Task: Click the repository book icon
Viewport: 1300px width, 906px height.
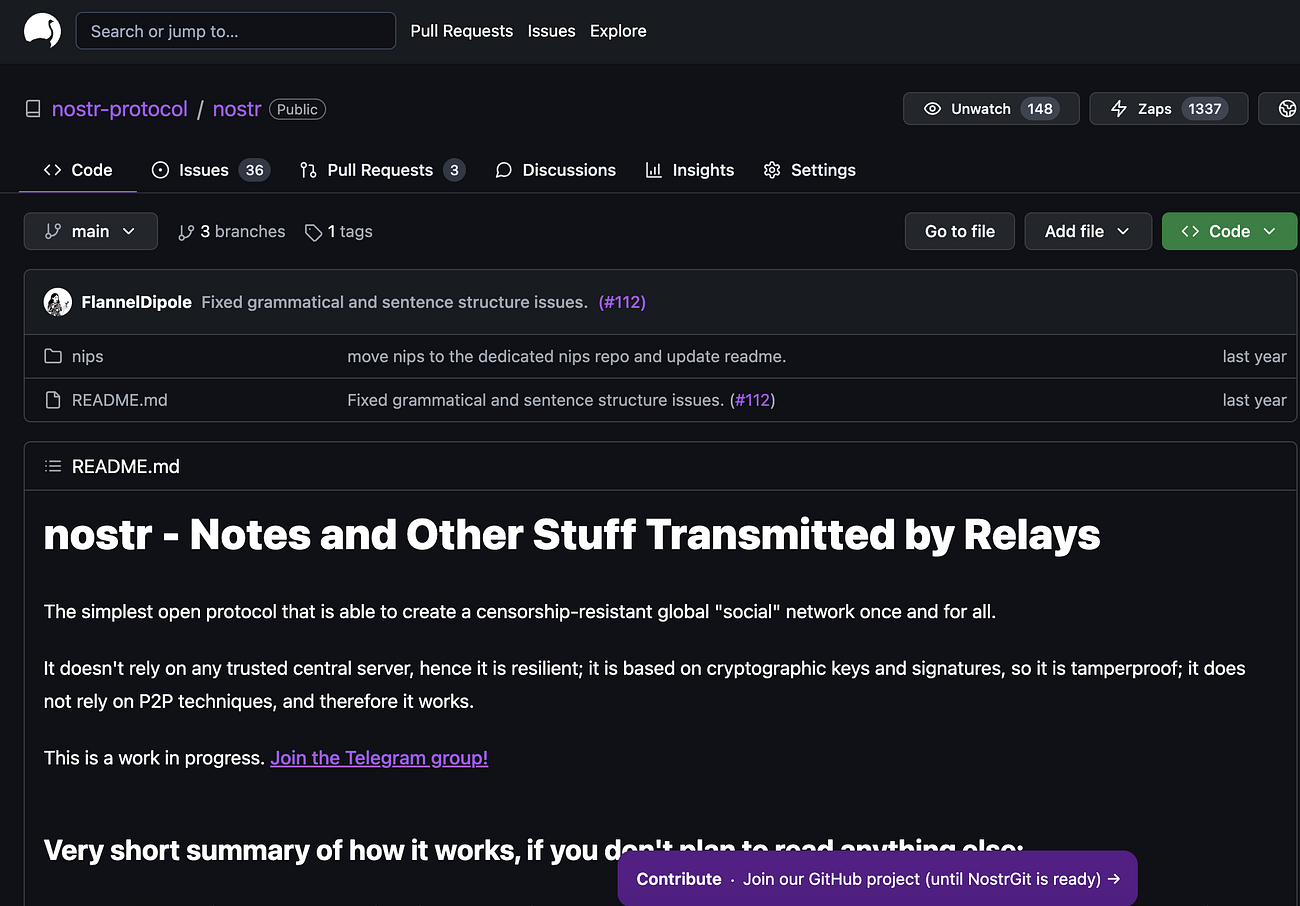Action: (x=33, y=109)
